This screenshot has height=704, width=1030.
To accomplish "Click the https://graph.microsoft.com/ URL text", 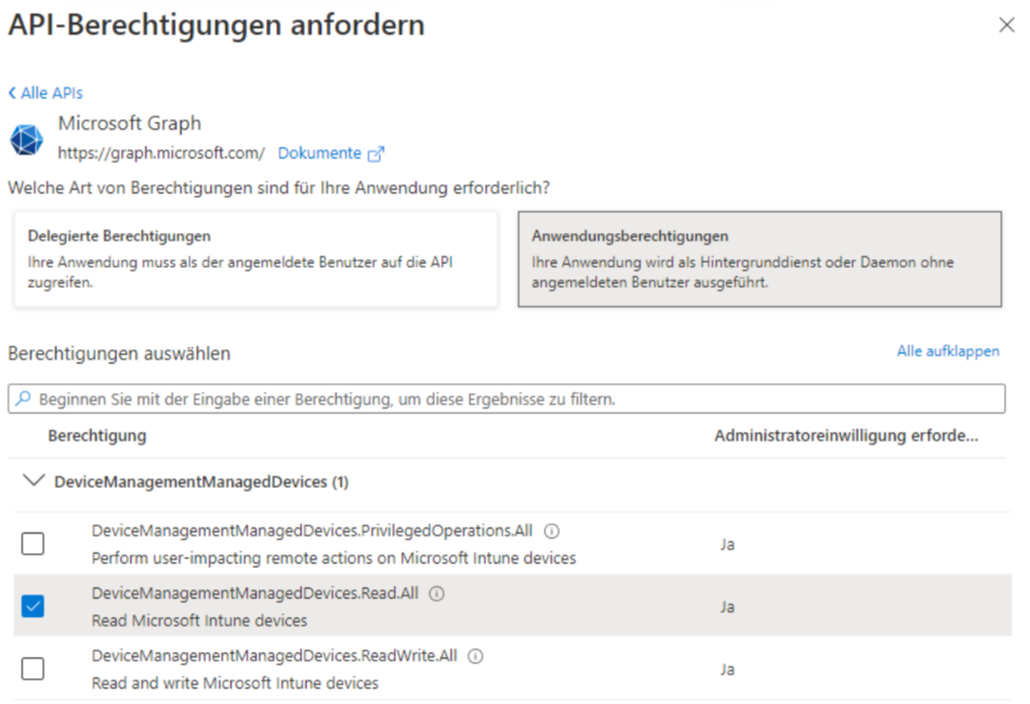I will (161, 153).
